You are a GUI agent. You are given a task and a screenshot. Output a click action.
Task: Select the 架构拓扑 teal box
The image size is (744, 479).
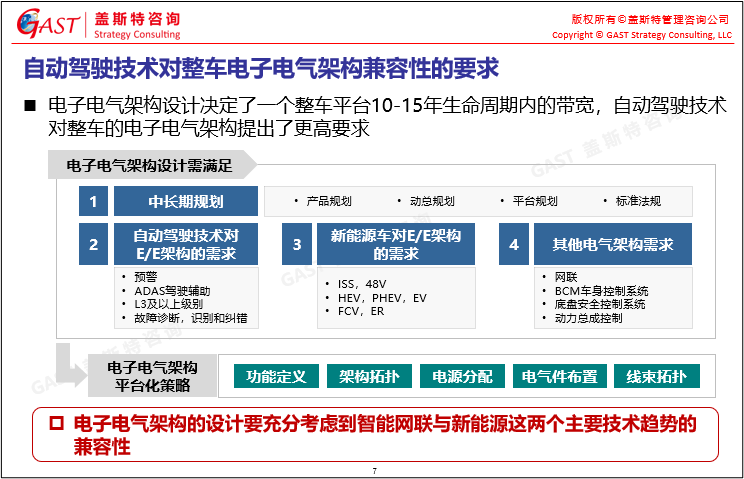click(369, 376)
